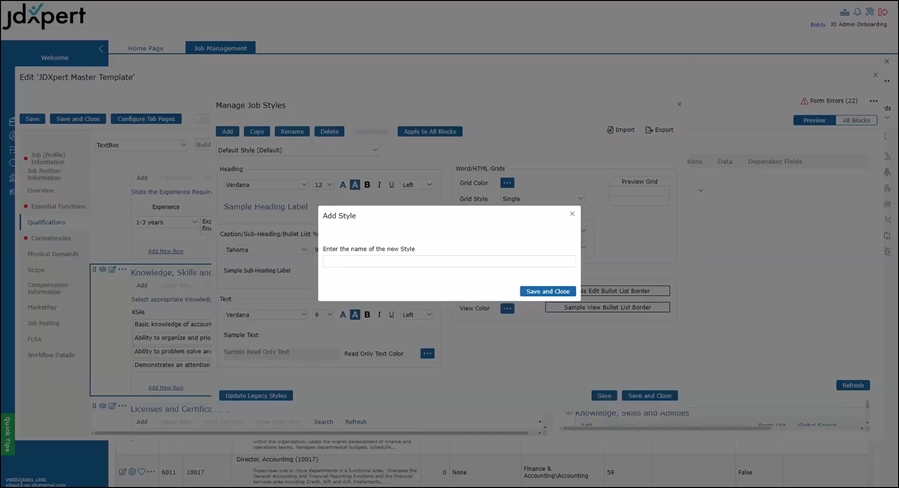Toggle underline in the Heading style row
This screenshot has width=899, height=488.
(391, 184)
